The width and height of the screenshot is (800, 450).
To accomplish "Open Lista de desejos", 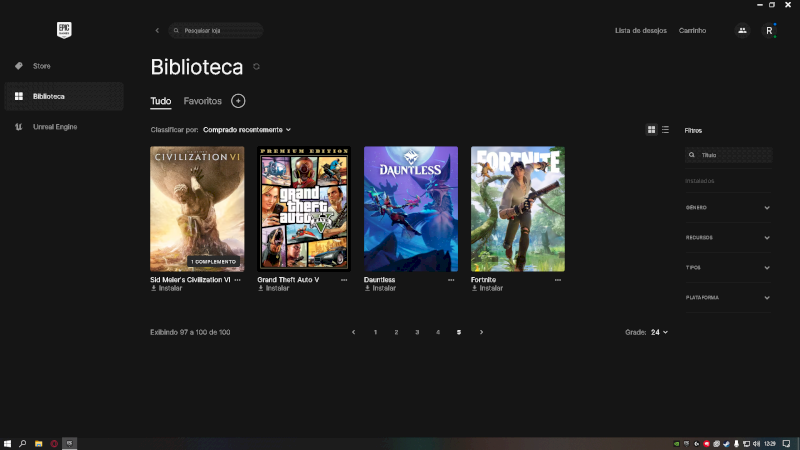I will coord(640,31).
